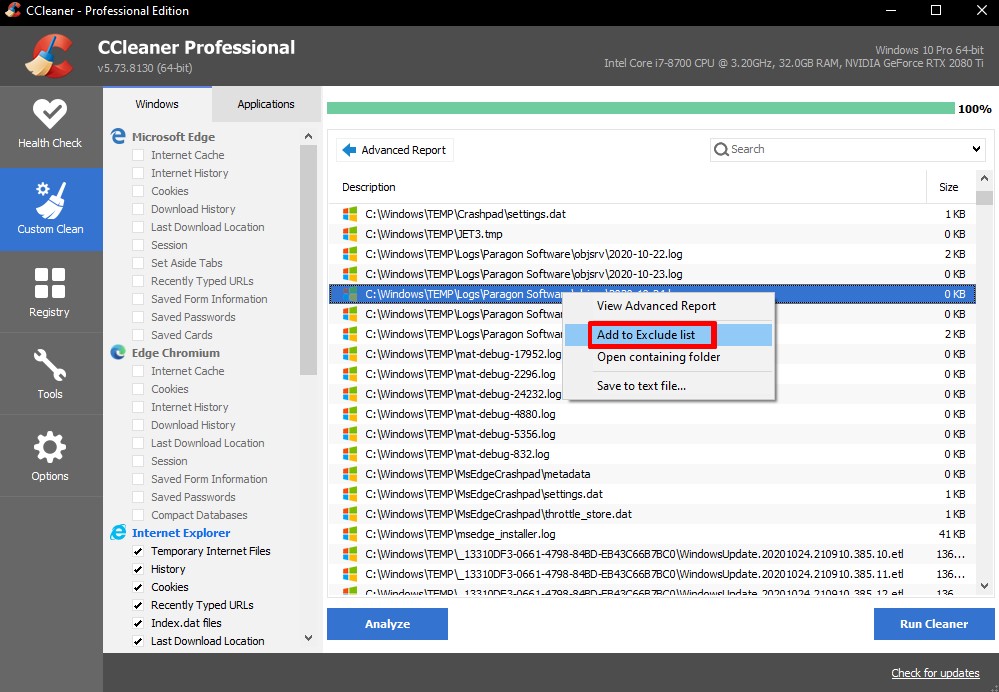Click the back arrow on Advanced Report
The image size is (999, 692).
click(x=349, y=150)
